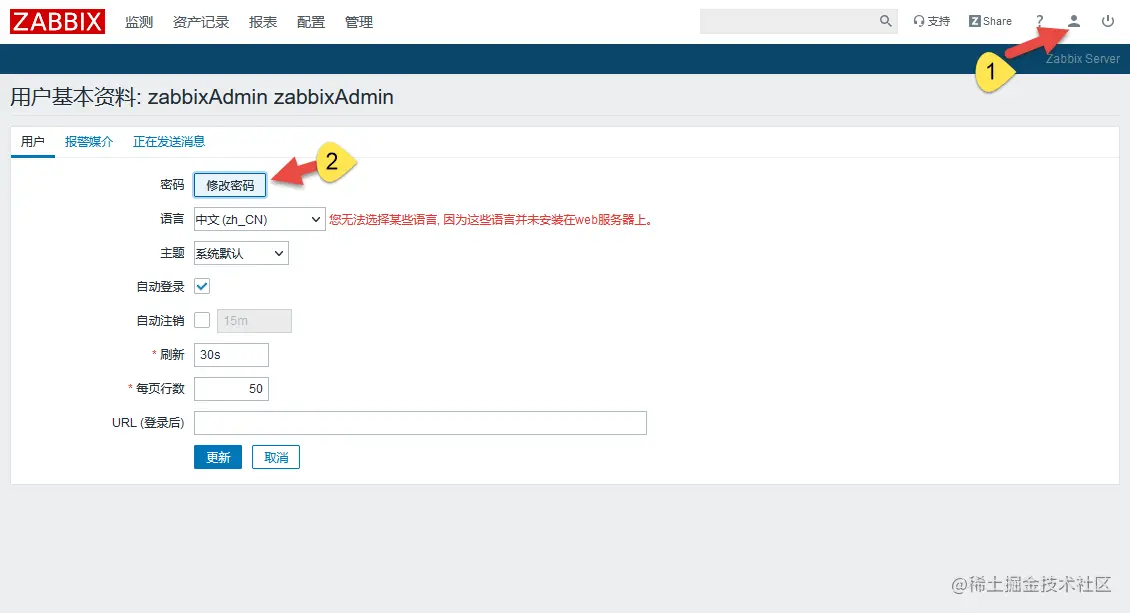Edit the 刷新 refresh interval field
The width and height of the screenshot is (1130, 613).
(230, 354)
